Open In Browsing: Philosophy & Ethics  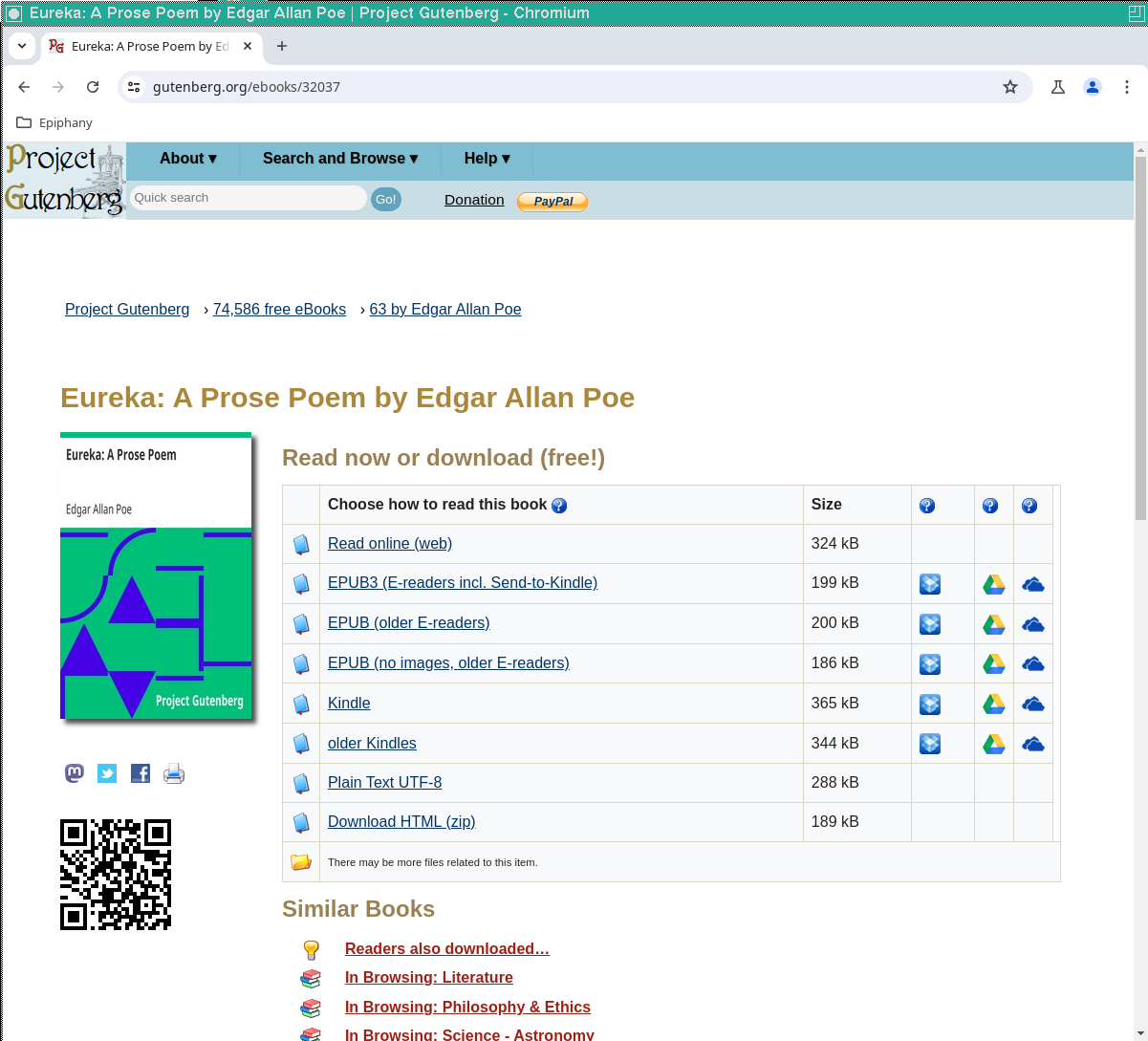[x=467, y=1008]
